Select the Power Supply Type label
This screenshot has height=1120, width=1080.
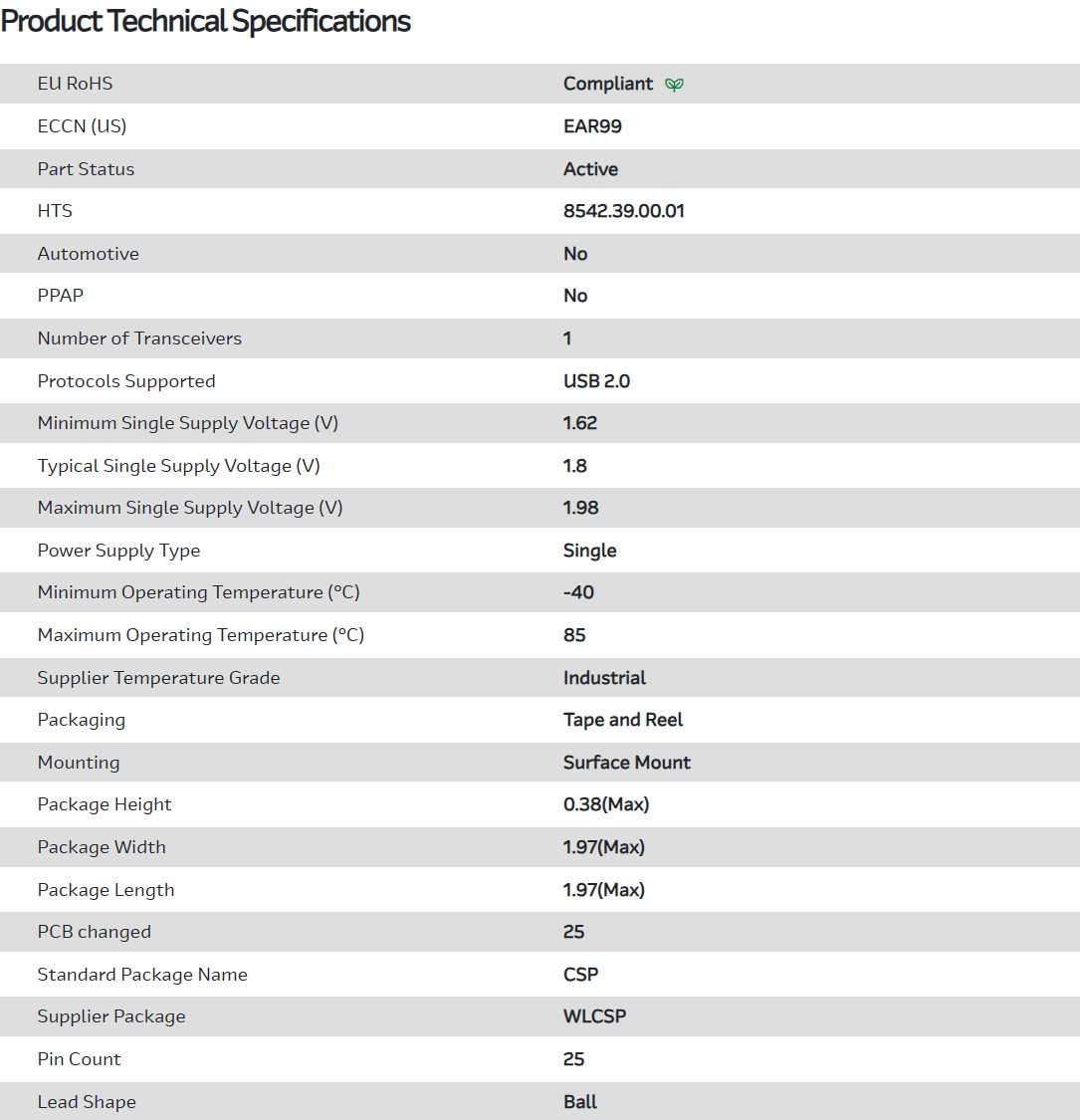118,551
